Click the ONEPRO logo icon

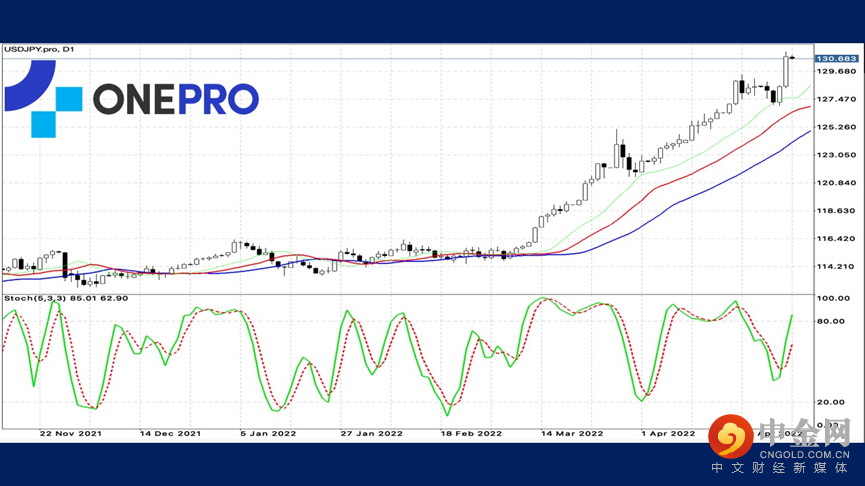pos(43,99)
